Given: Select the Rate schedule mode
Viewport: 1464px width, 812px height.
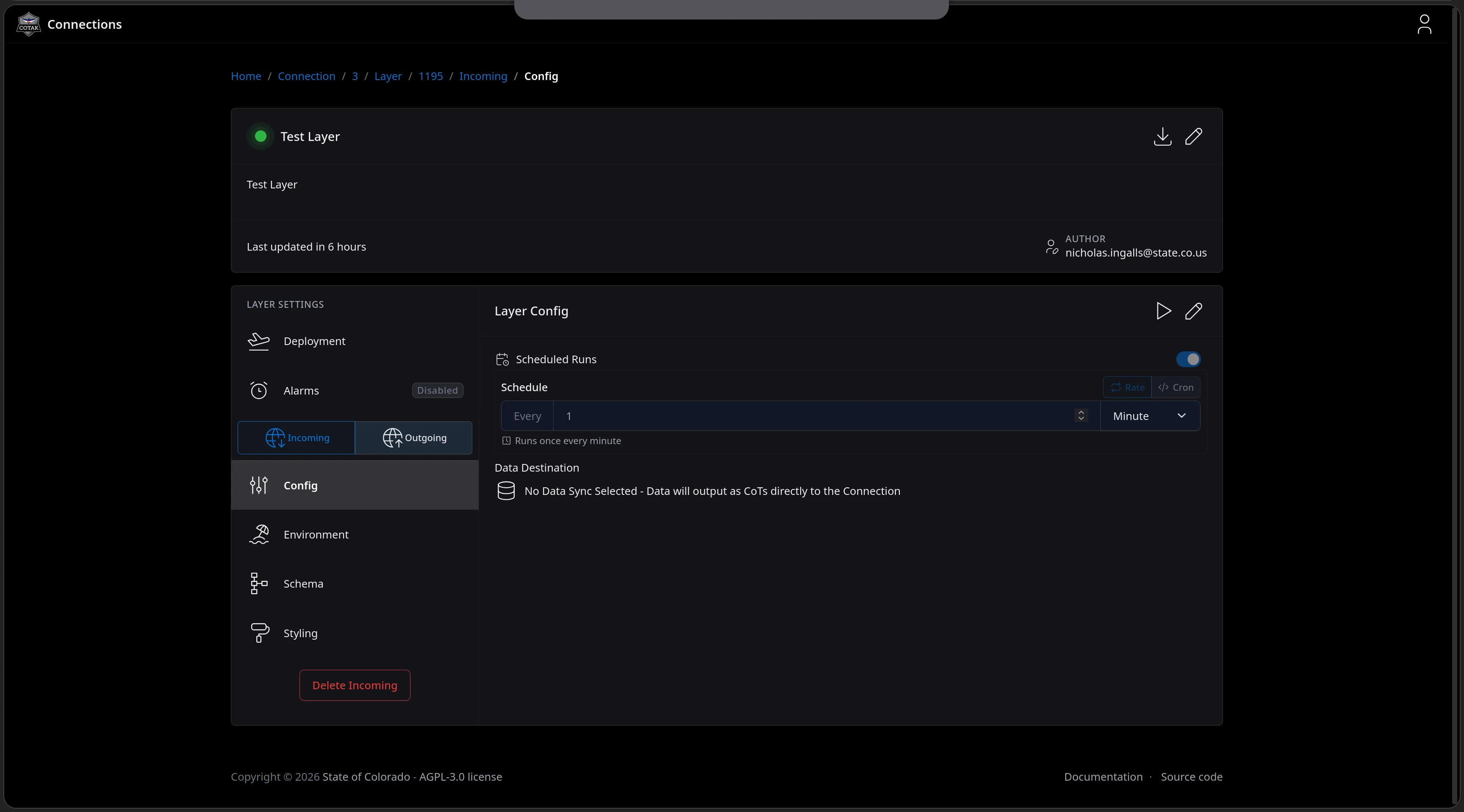Looking at the screenshot, I should [x=1127, y=387].
